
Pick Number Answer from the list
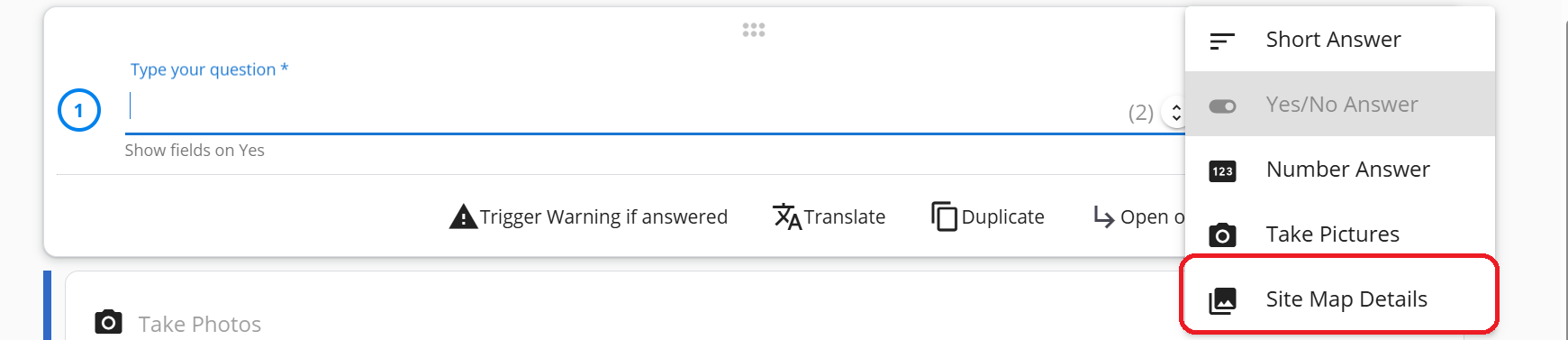1340,170
